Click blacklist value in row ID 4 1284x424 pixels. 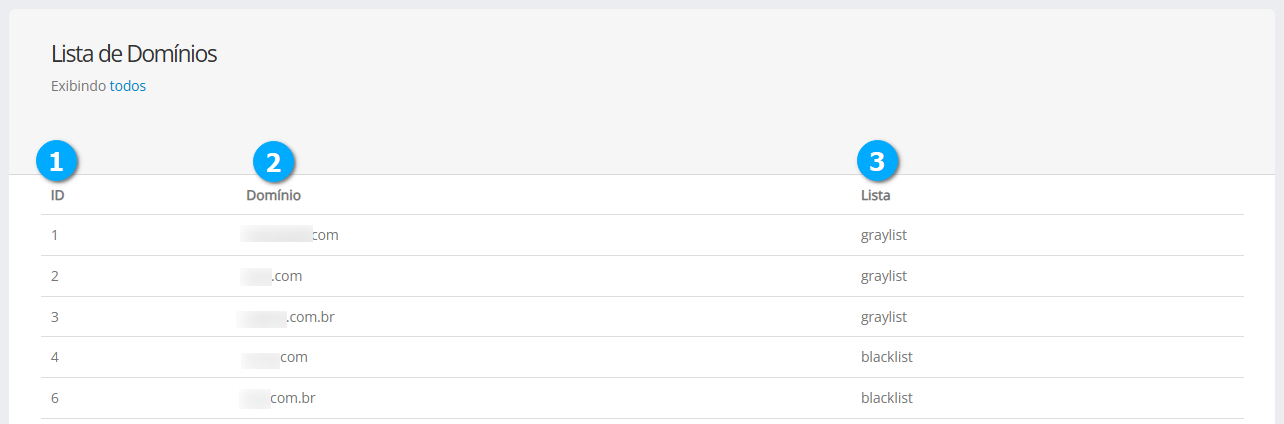coord(886,357)
